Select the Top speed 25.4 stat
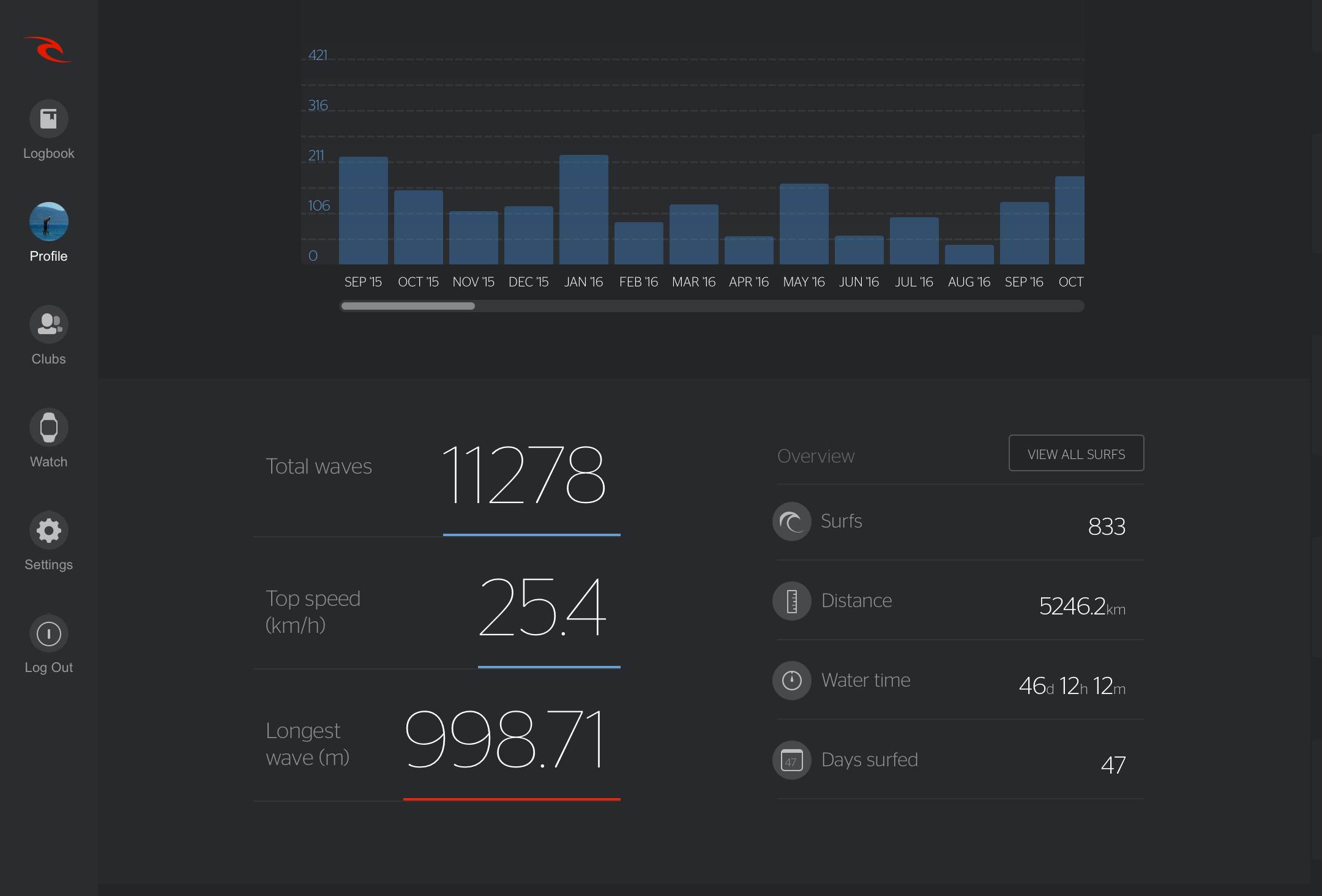The width and height of the screenshot is (1322, 896). pyautogui.click(x=542, y=607)
